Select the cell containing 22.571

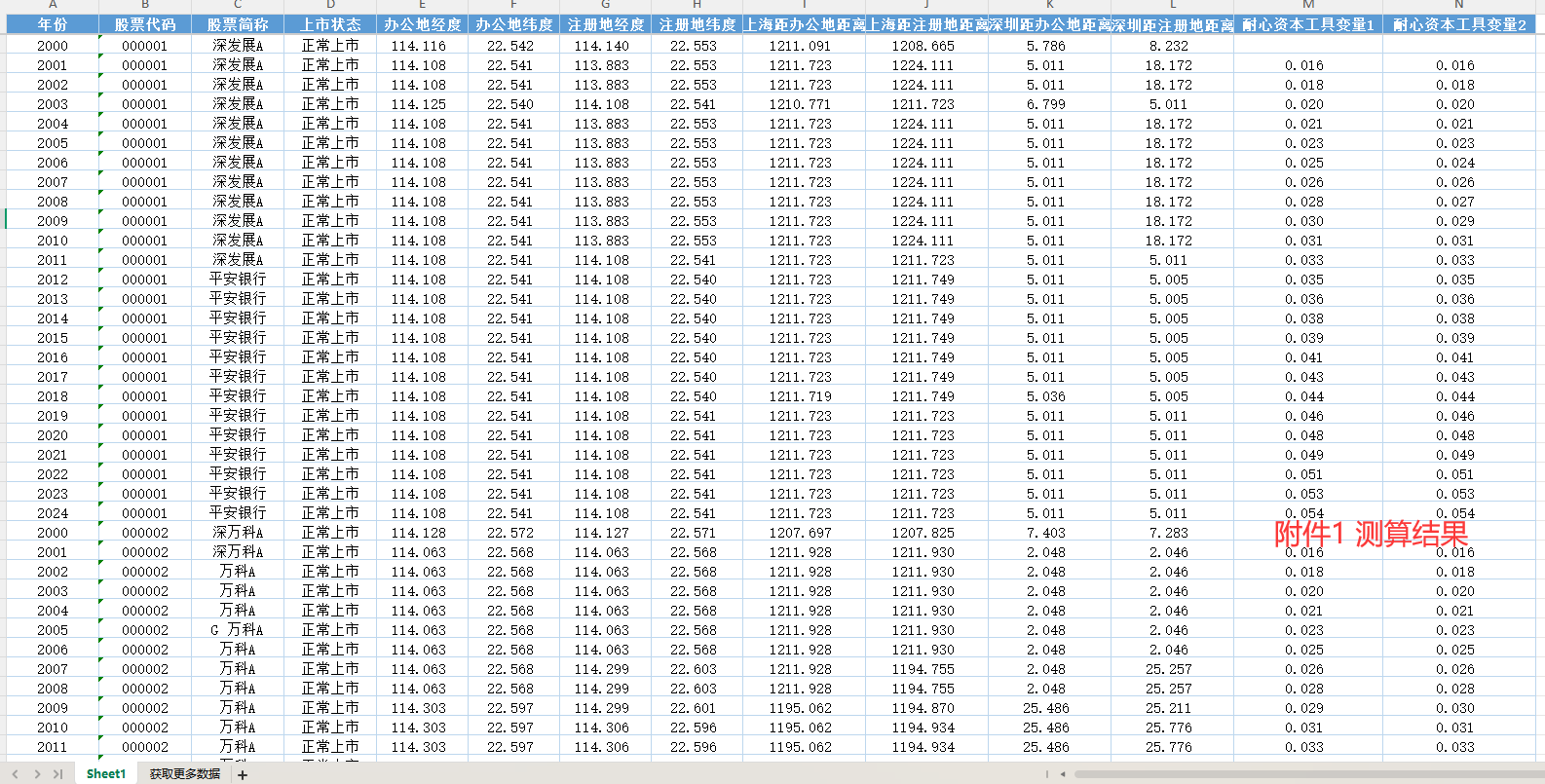click(x=697, y=533)
